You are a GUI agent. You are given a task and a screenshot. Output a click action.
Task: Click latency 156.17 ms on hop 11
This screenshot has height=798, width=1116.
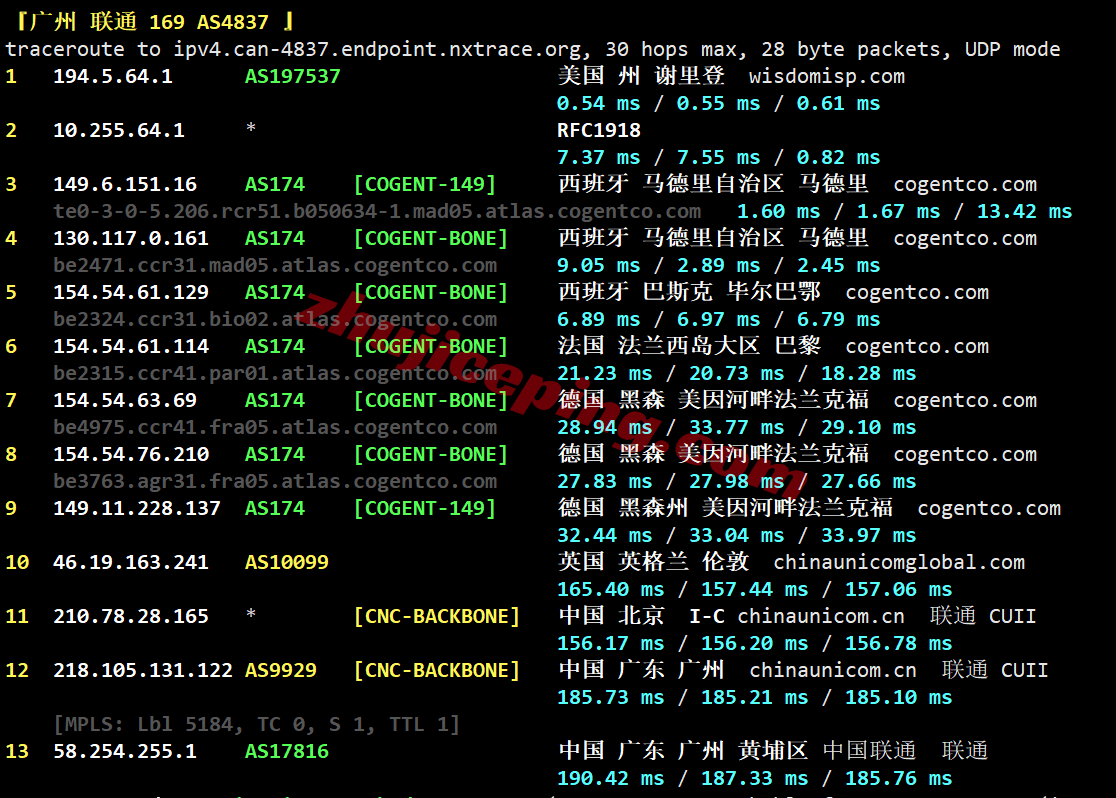click(611, 644)
